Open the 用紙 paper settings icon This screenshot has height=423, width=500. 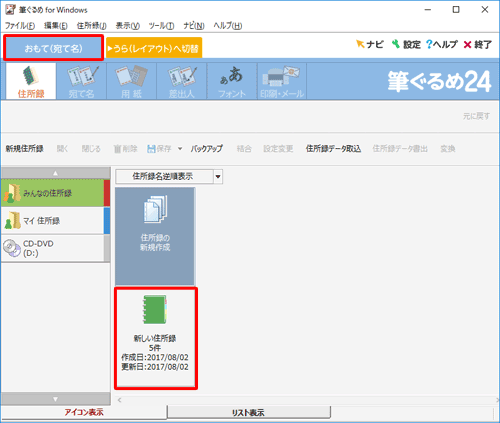point(132,81)
